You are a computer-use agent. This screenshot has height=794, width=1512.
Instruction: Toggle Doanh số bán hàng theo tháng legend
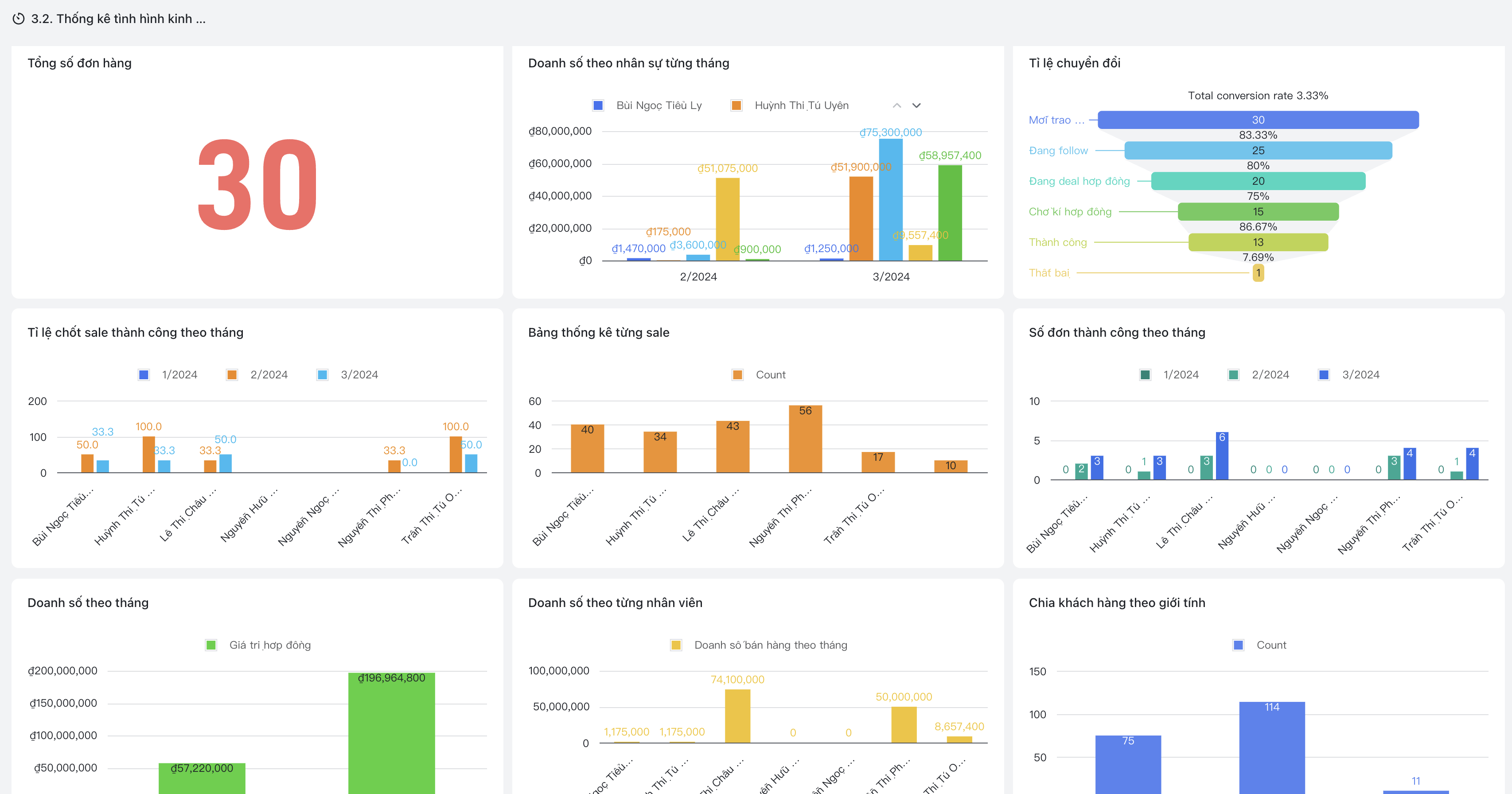click(759, 645)
